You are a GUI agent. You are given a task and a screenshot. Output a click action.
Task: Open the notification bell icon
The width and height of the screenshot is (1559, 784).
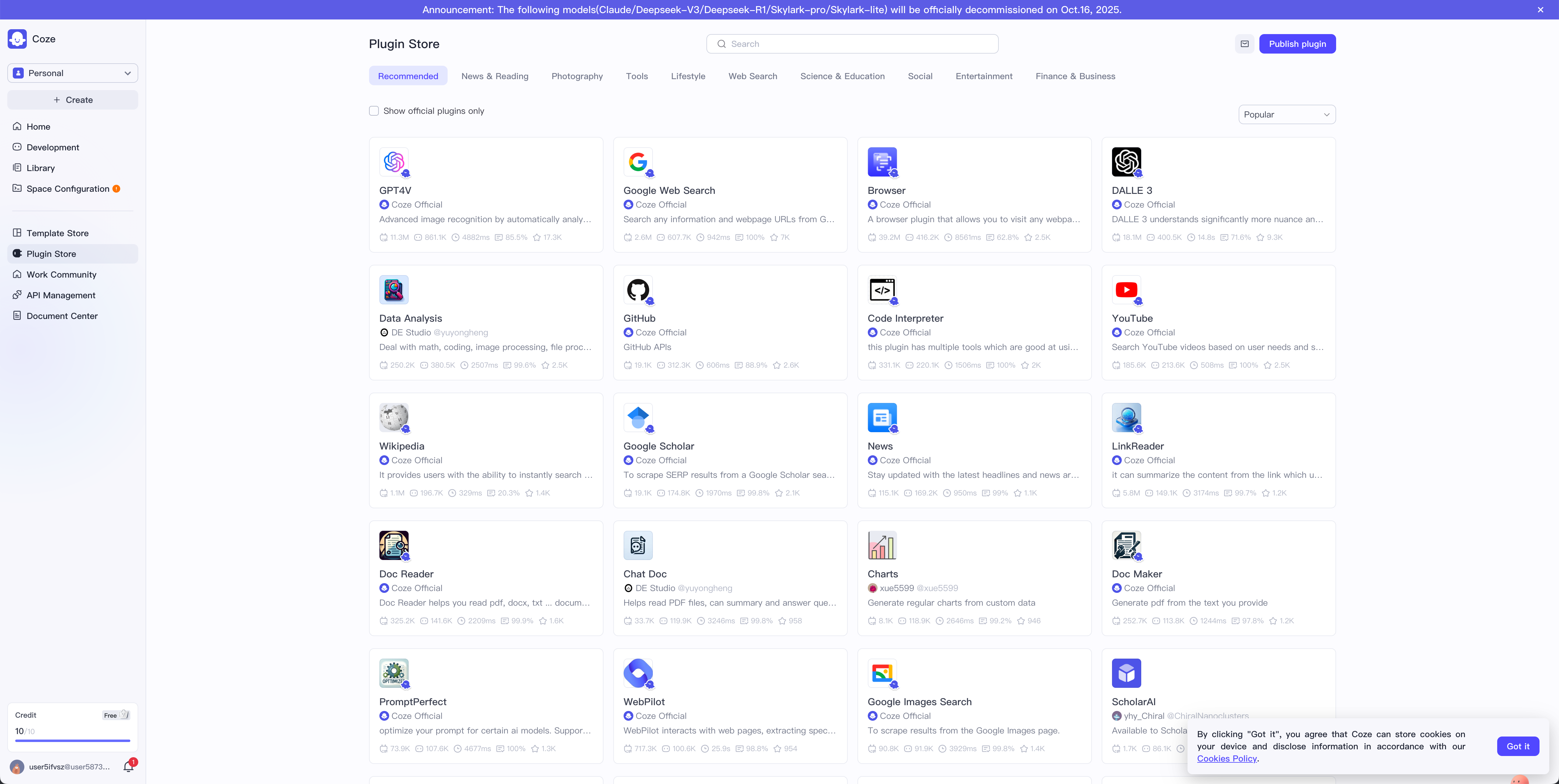coord(128,766)
